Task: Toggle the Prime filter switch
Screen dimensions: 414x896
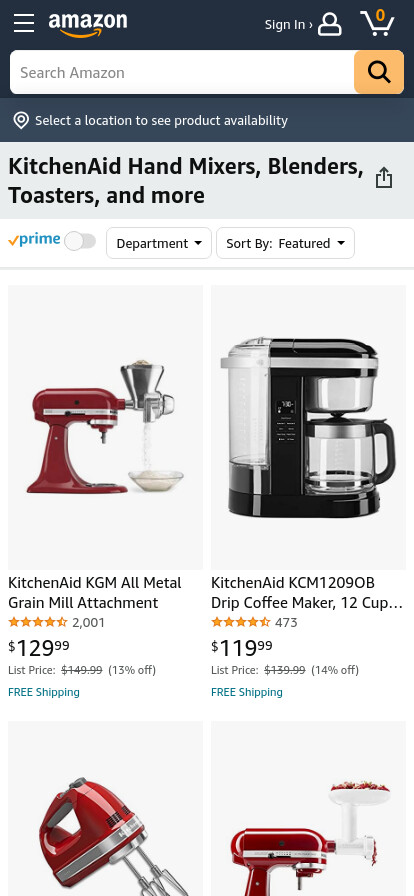Action: point(80,241)
